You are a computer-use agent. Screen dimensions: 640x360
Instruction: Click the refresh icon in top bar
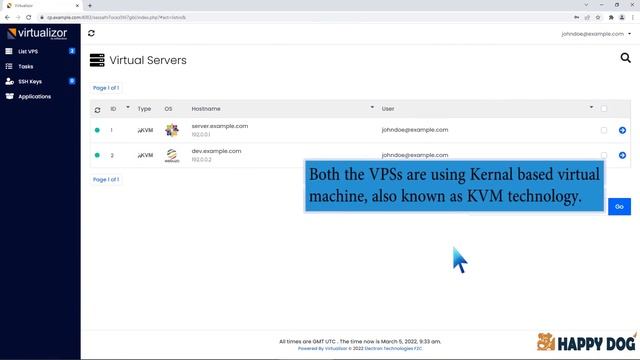pos(91,33)
